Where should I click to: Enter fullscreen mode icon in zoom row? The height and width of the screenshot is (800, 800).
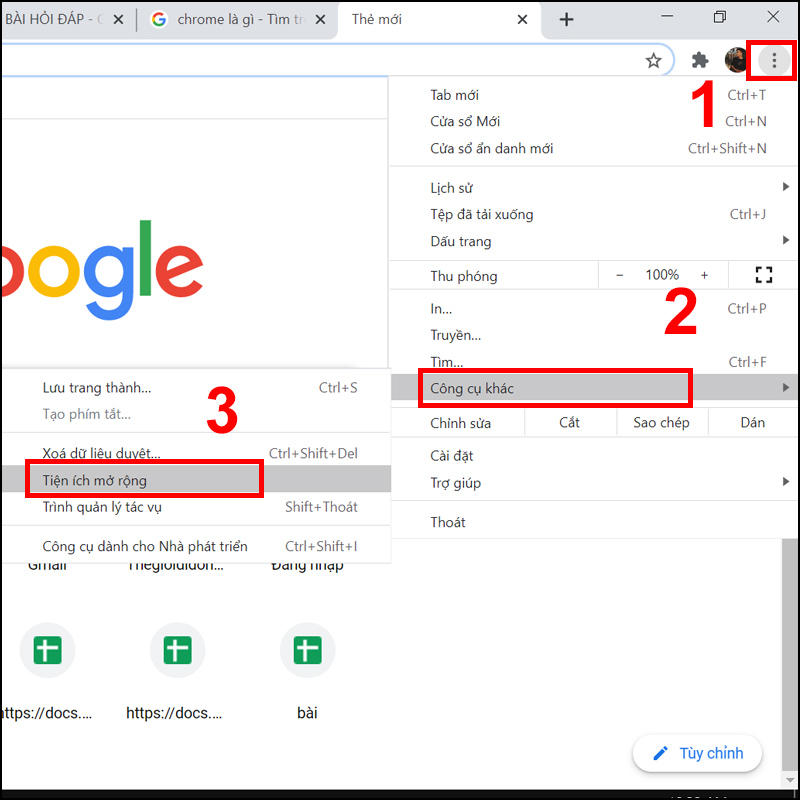763,275
